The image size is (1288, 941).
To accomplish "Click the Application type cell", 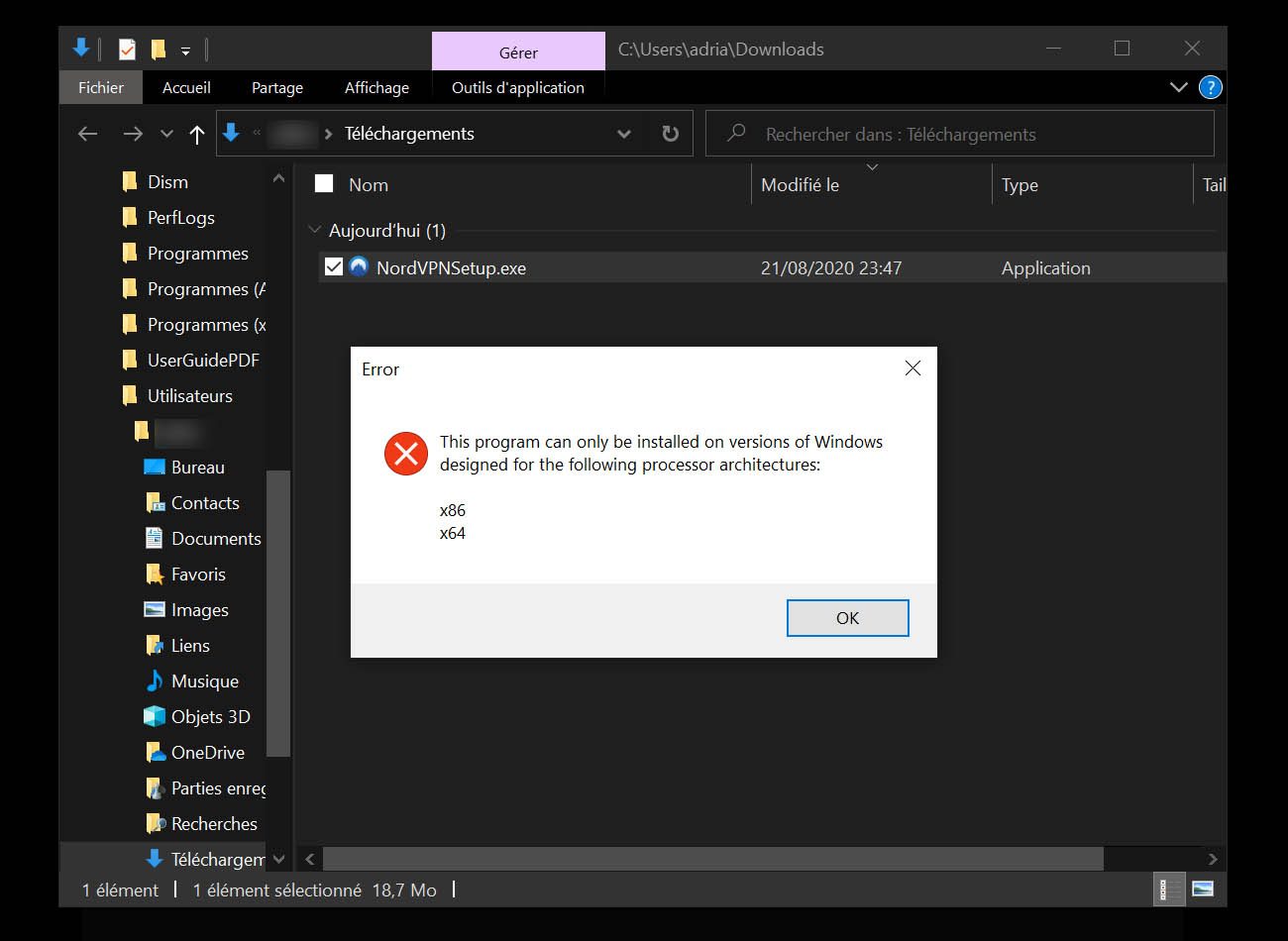I will (1045, 267).
